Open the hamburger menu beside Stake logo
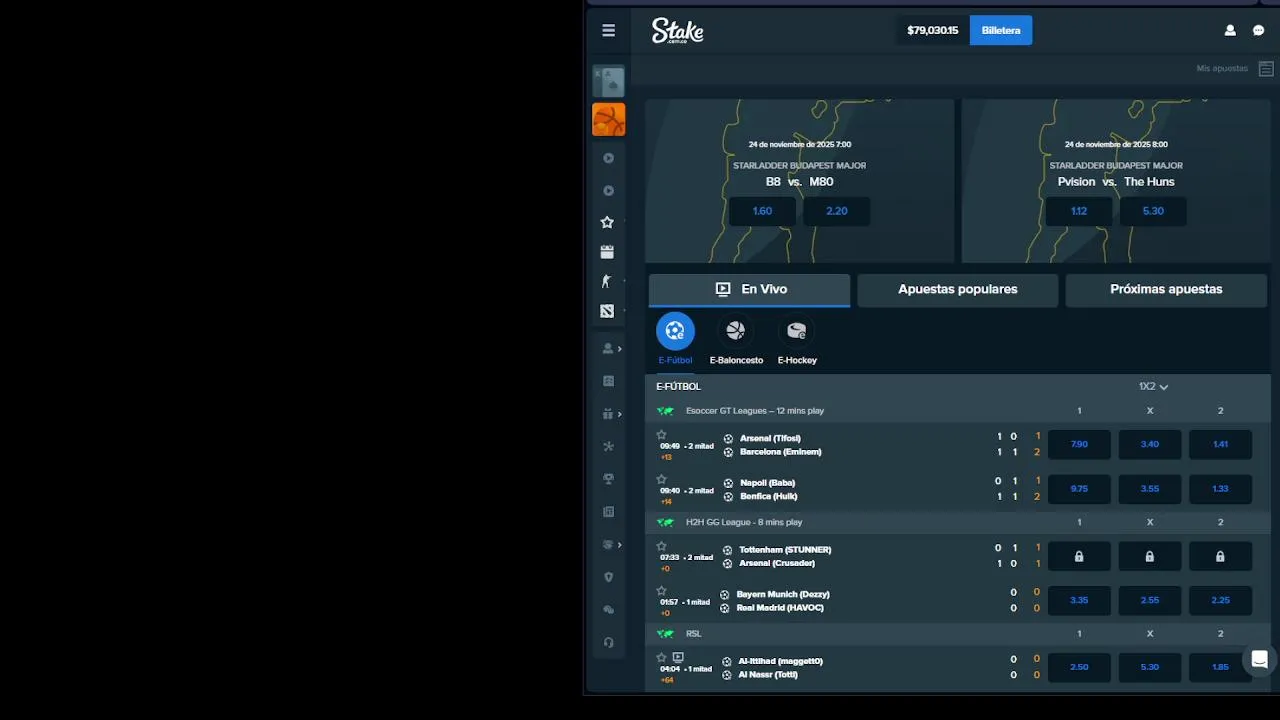This screenshot has width=1280, height=720. click(608, 31)
